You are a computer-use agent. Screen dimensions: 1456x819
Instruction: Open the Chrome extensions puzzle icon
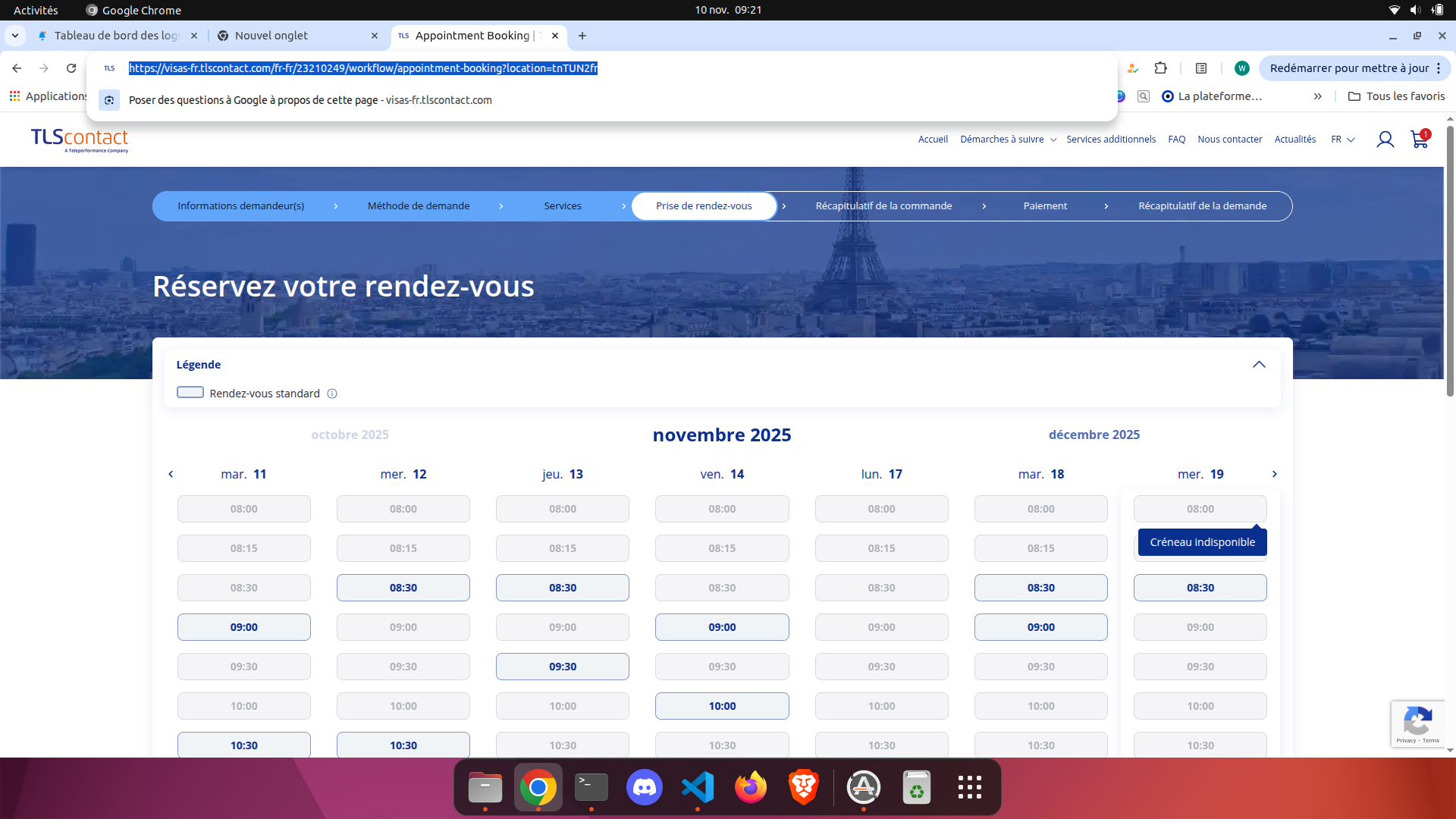click(1160, 68)
